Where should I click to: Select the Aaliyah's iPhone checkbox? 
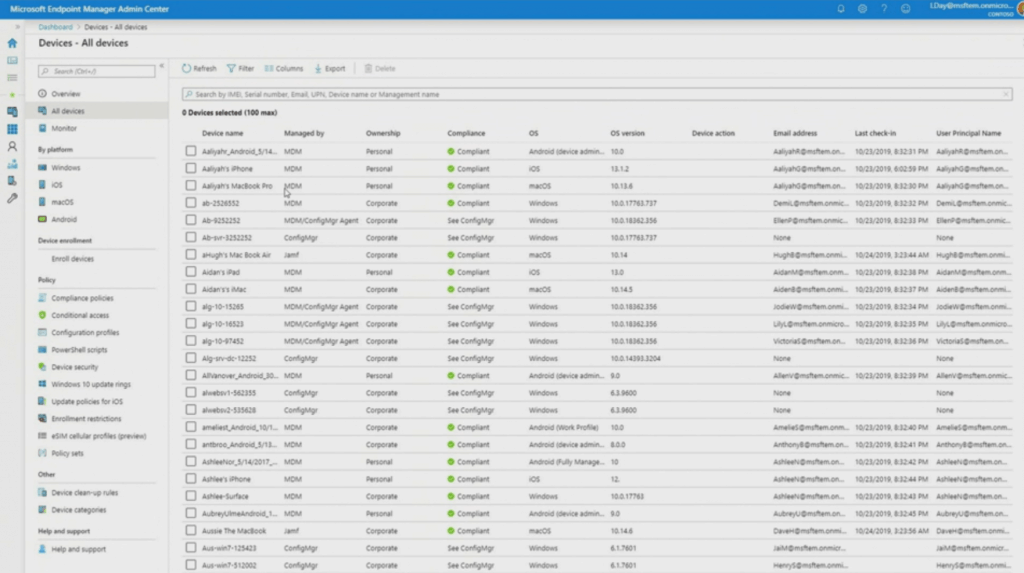[191, 168]
